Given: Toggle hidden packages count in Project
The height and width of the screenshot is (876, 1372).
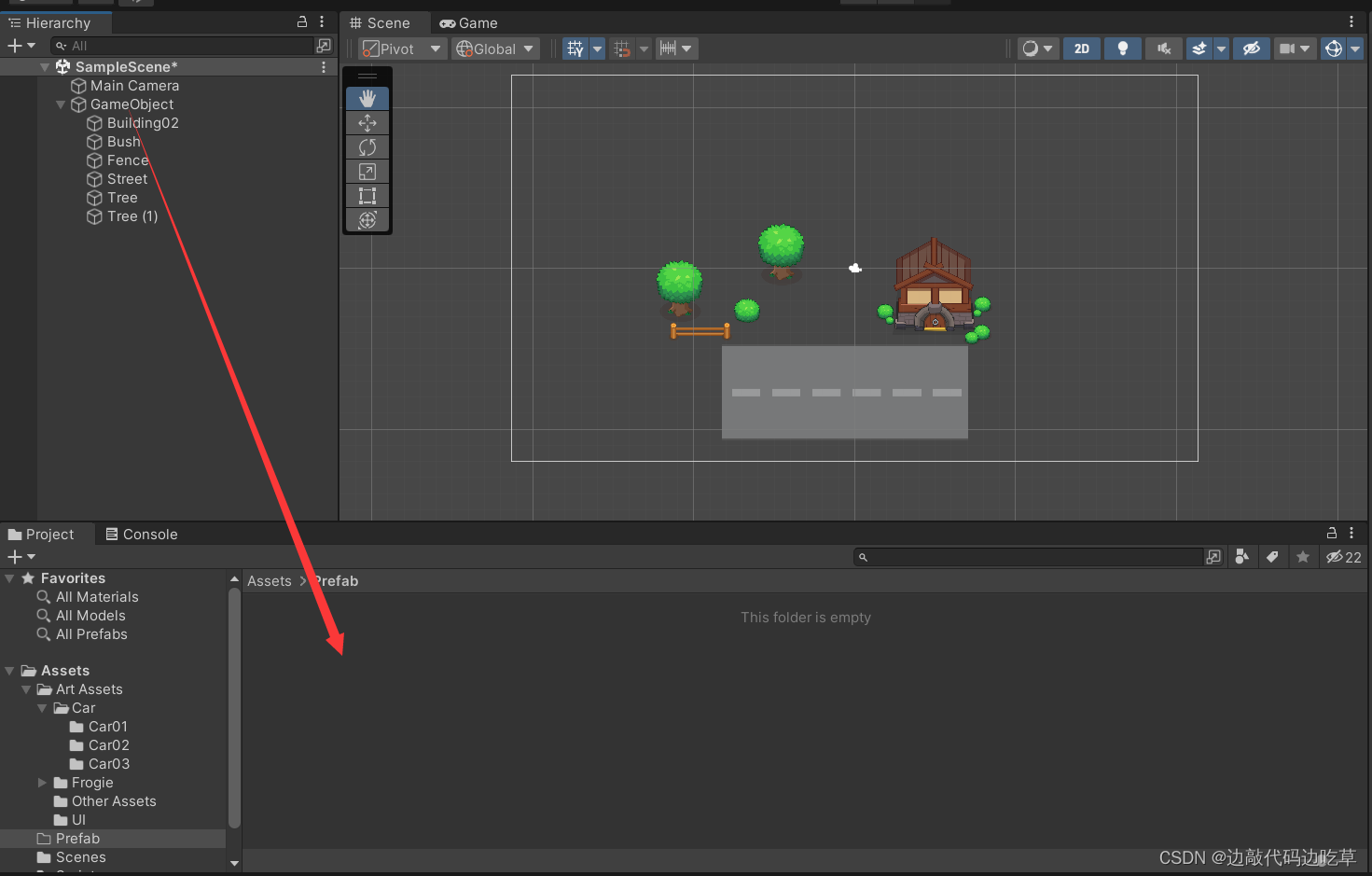Looking at the screenshot, I should click(x=1344, y=557).
